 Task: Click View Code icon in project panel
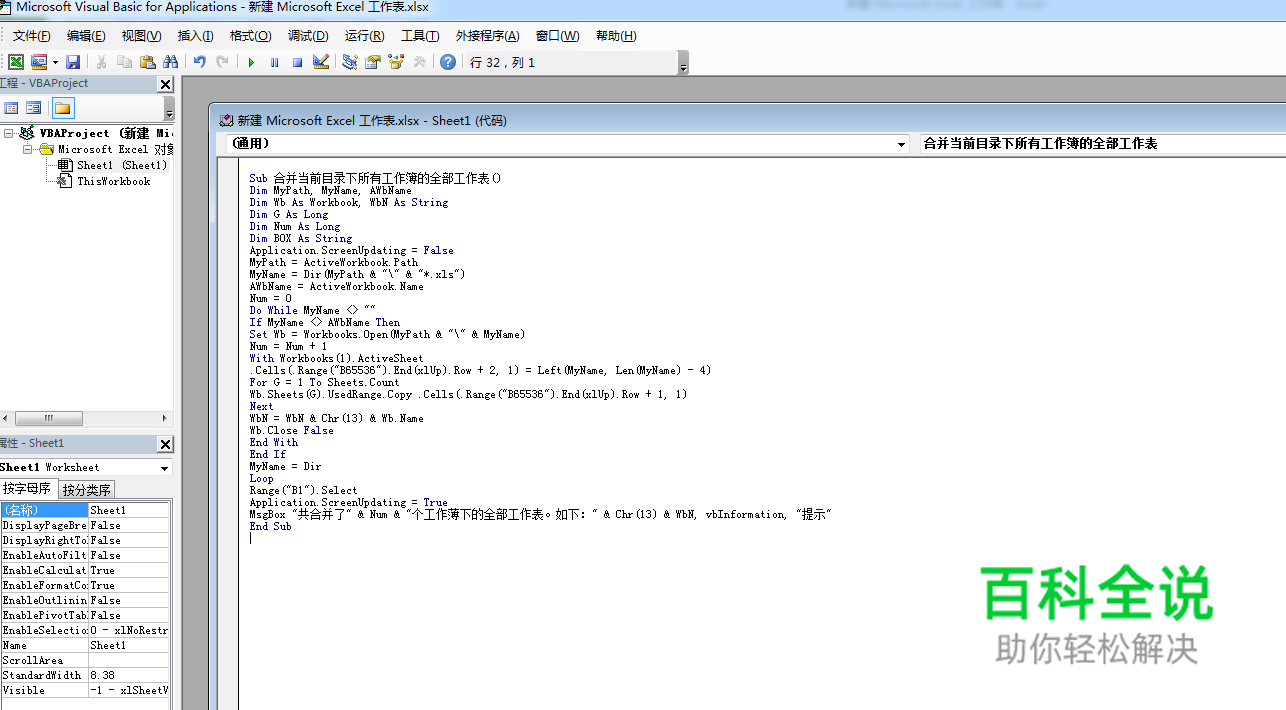[x=12, y=108]
